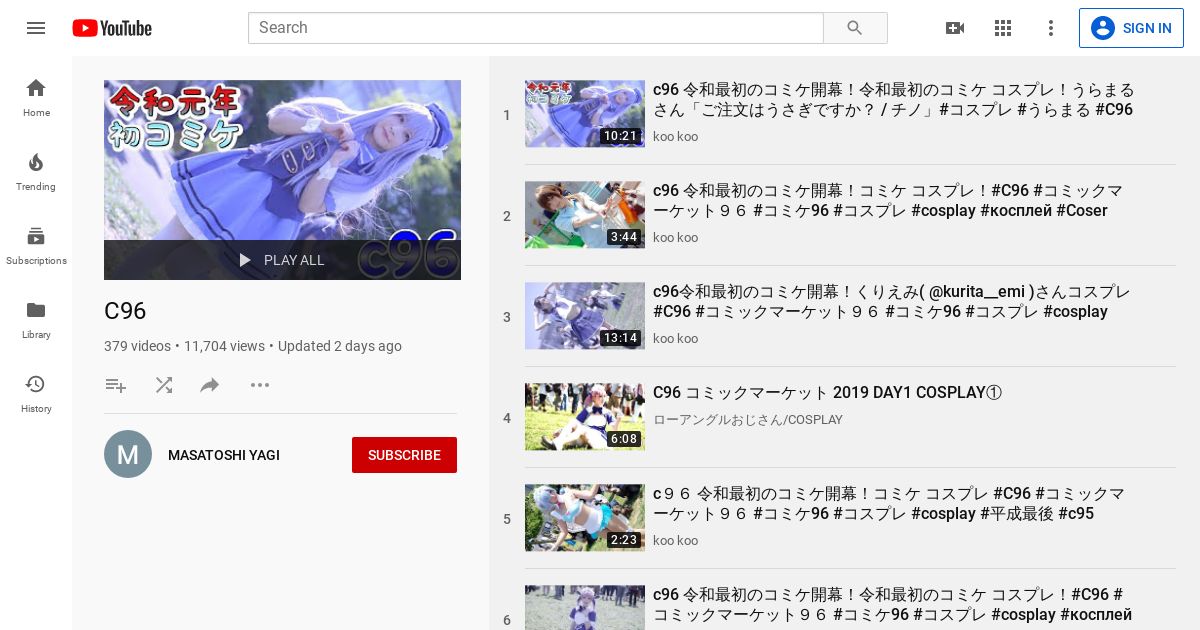The height and width of the screenshot is (630, 1200).
Task: Open video 3 thumbnail with 13:14 duration
Action: 585,316
